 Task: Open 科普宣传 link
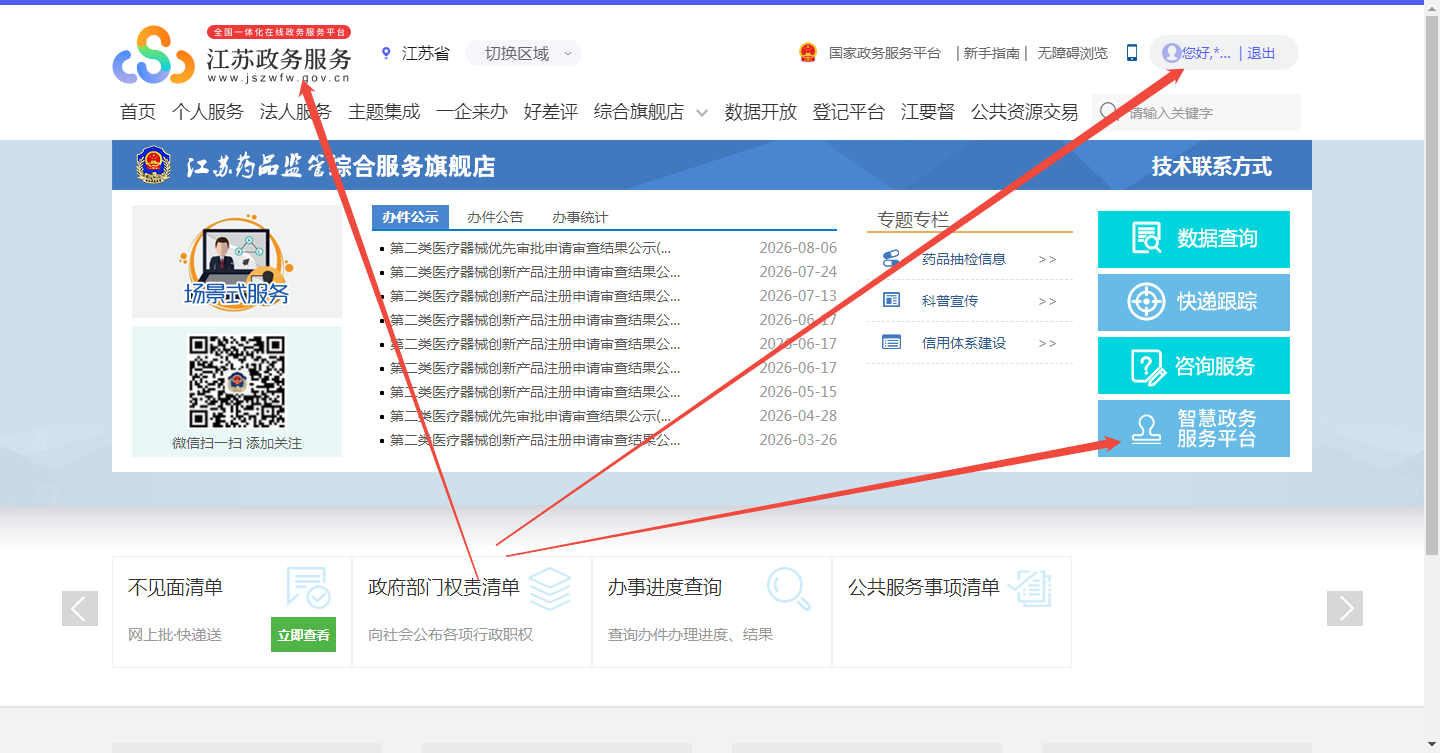[x=950, y=301]
